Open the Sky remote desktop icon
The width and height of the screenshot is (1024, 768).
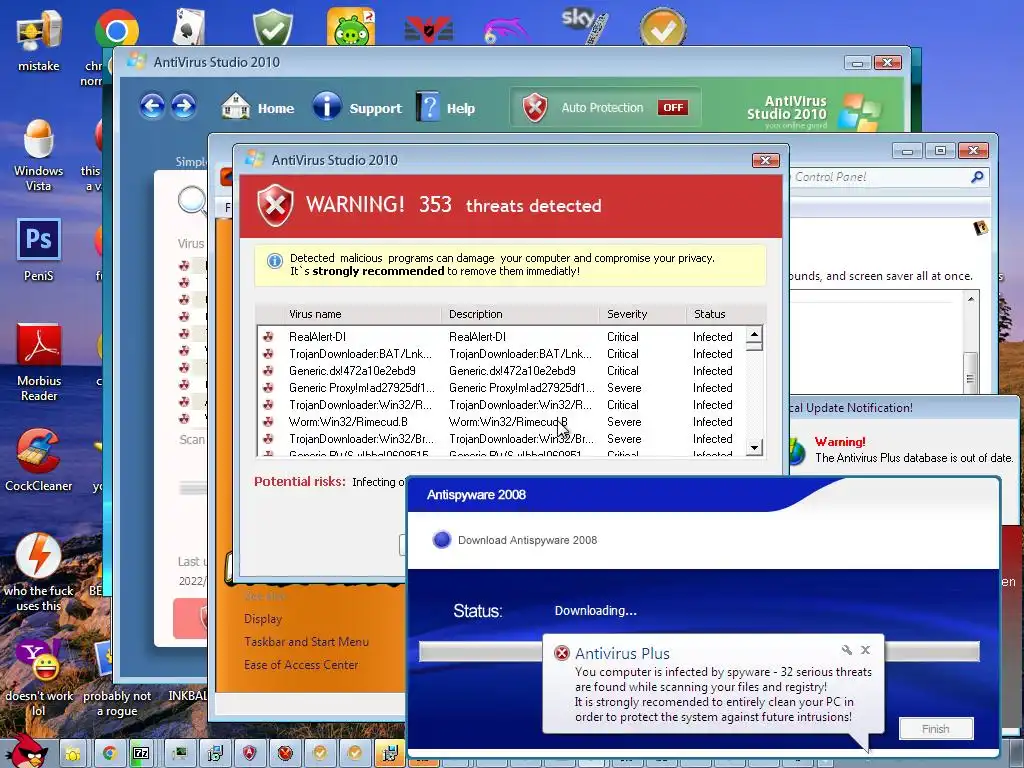584,26
